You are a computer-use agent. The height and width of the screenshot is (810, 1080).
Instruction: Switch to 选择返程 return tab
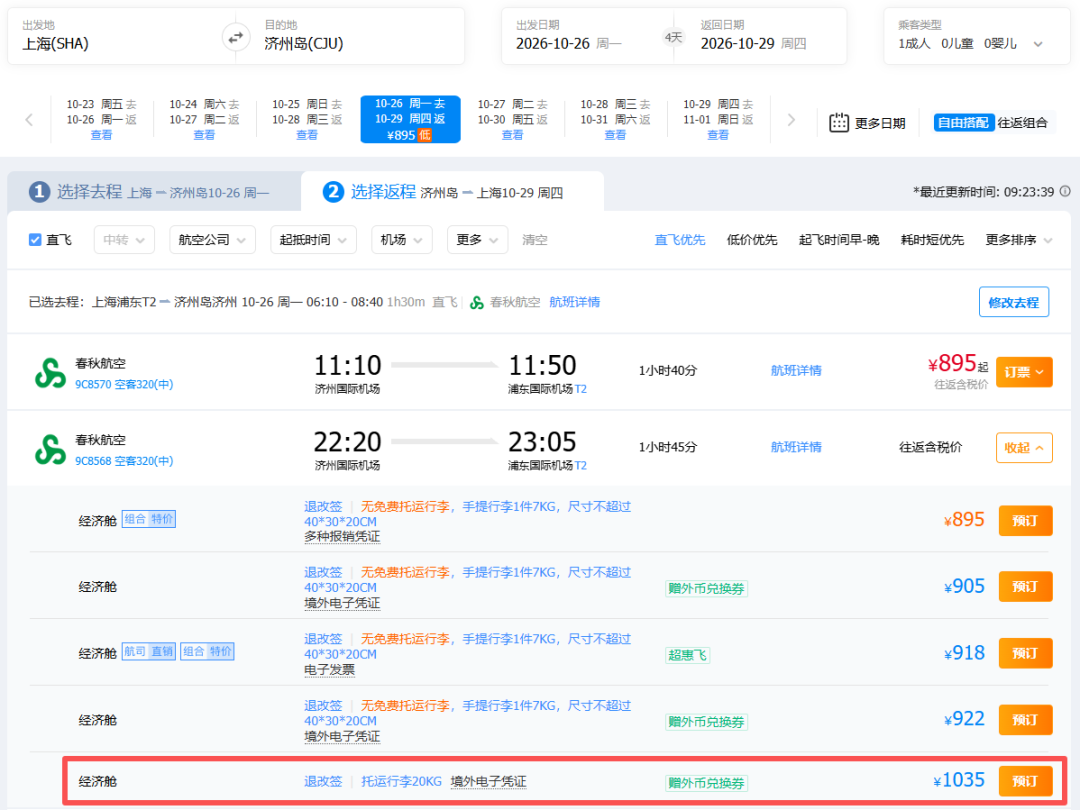click(453, 191)
